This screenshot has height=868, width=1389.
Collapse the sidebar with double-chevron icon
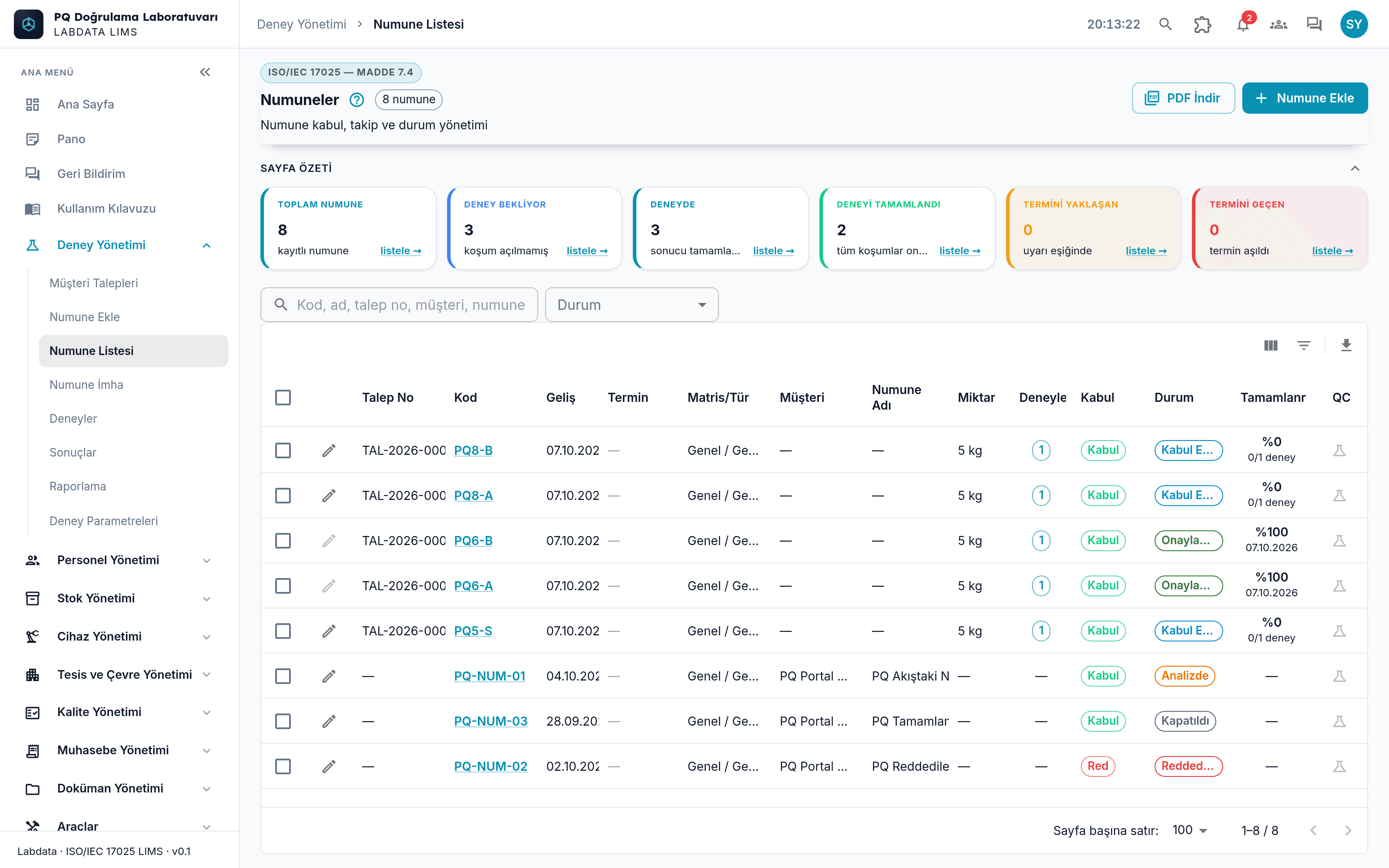(x=205, y=72)
